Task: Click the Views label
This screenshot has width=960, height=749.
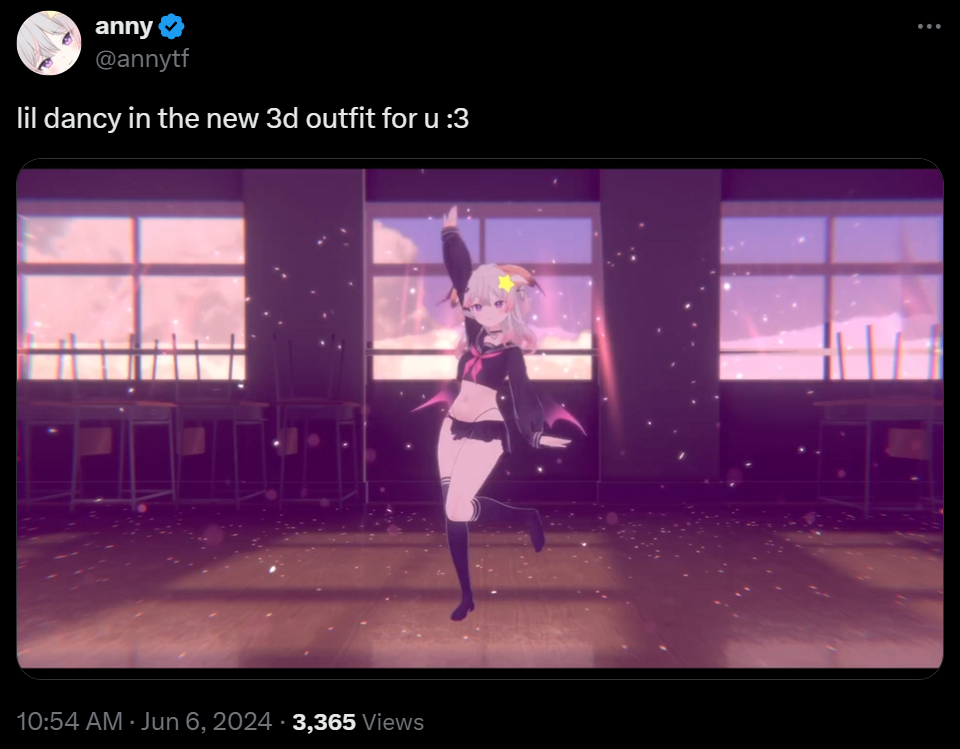Action: point(393,721)
